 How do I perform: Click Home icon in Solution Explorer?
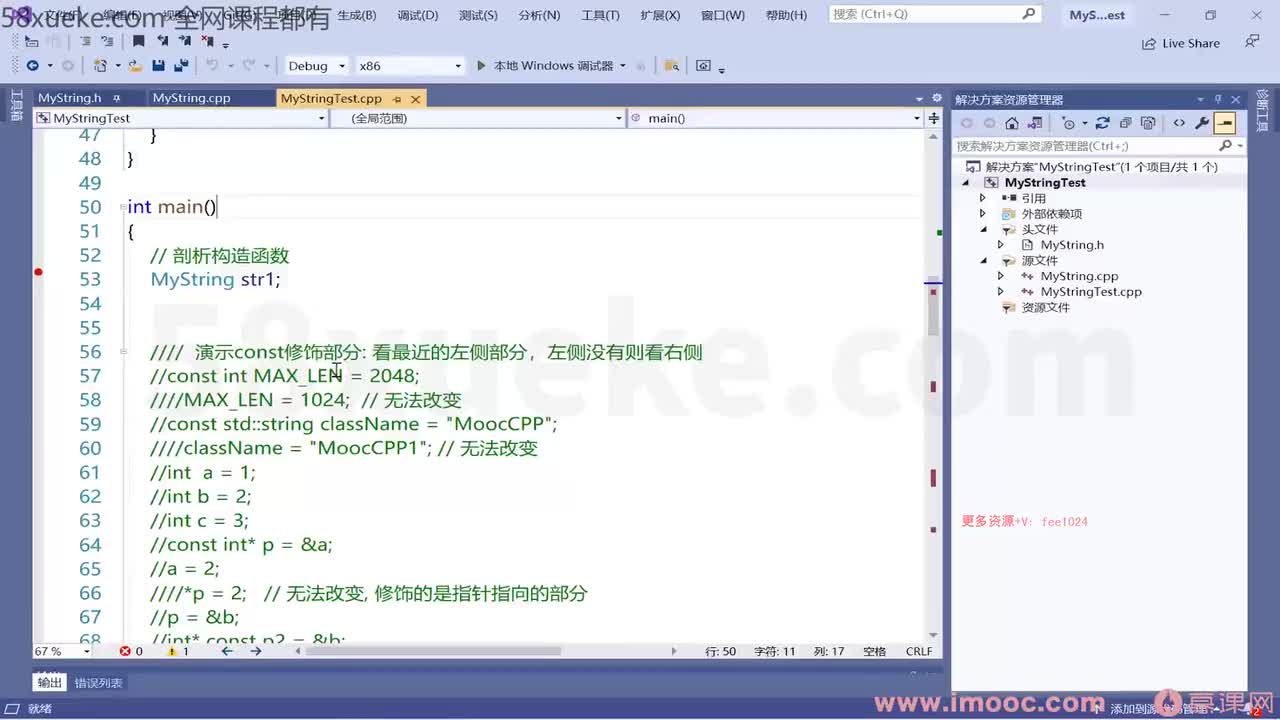[1012, 123]
